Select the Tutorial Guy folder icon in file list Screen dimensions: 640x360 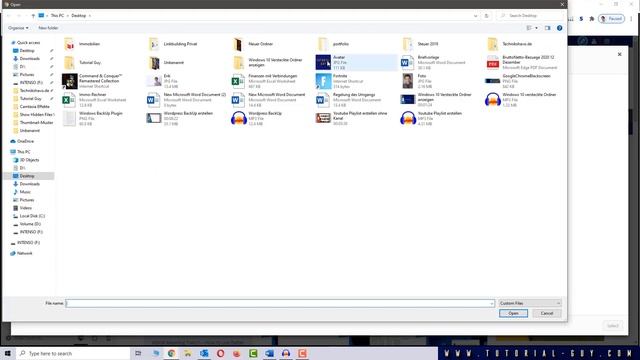coord(69,62)
